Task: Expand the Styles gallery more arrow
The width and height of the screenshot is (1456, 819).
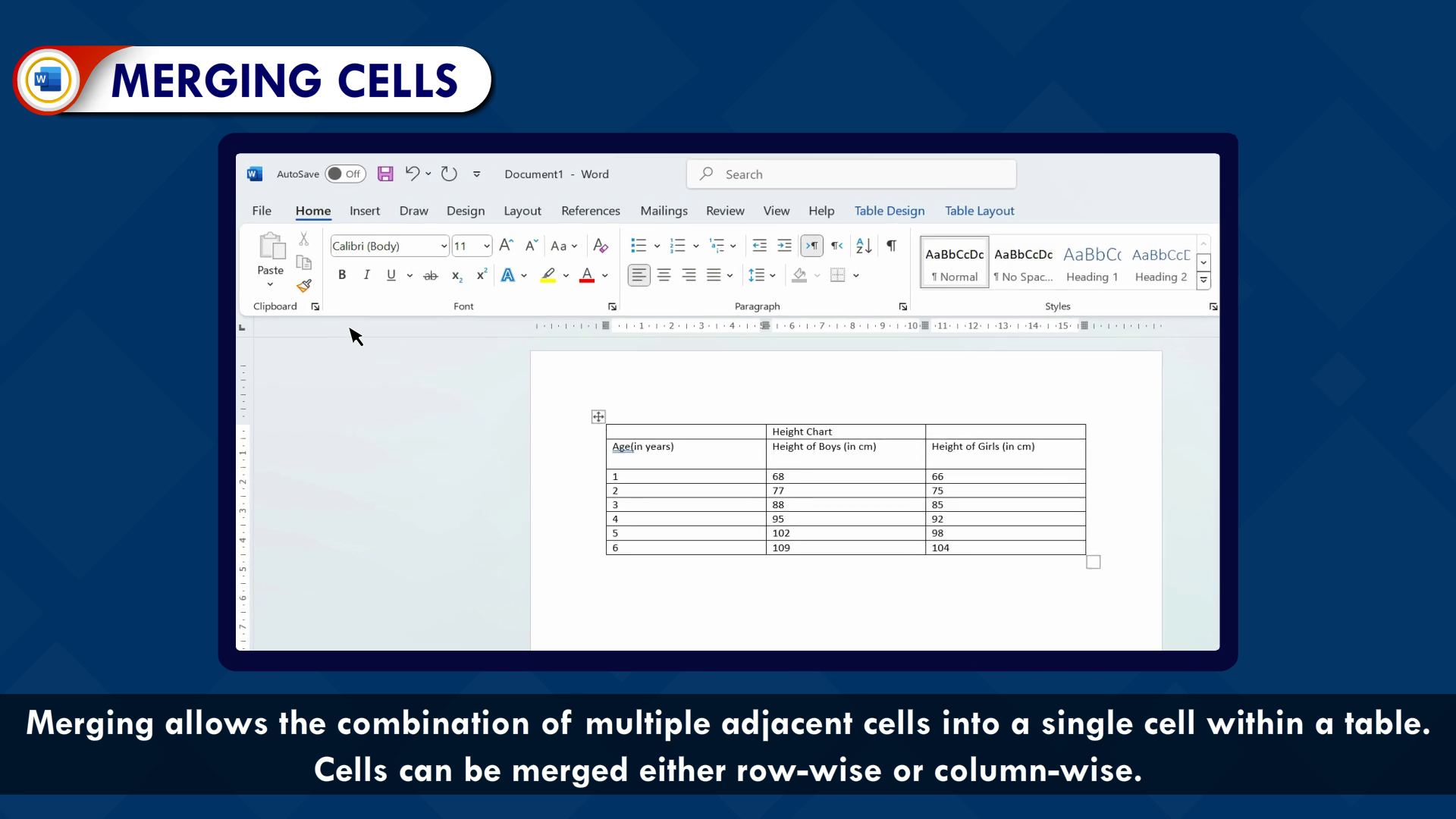Action: [1203, 281]
